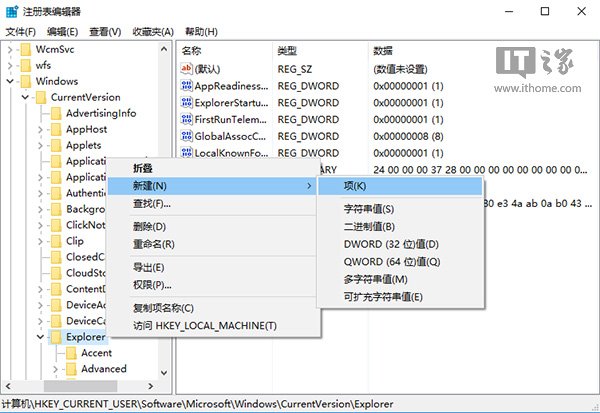Viewport: 600px width, 413px height.
Task: Click the CurrentVersion folder icon
Action: pos(41,98)
